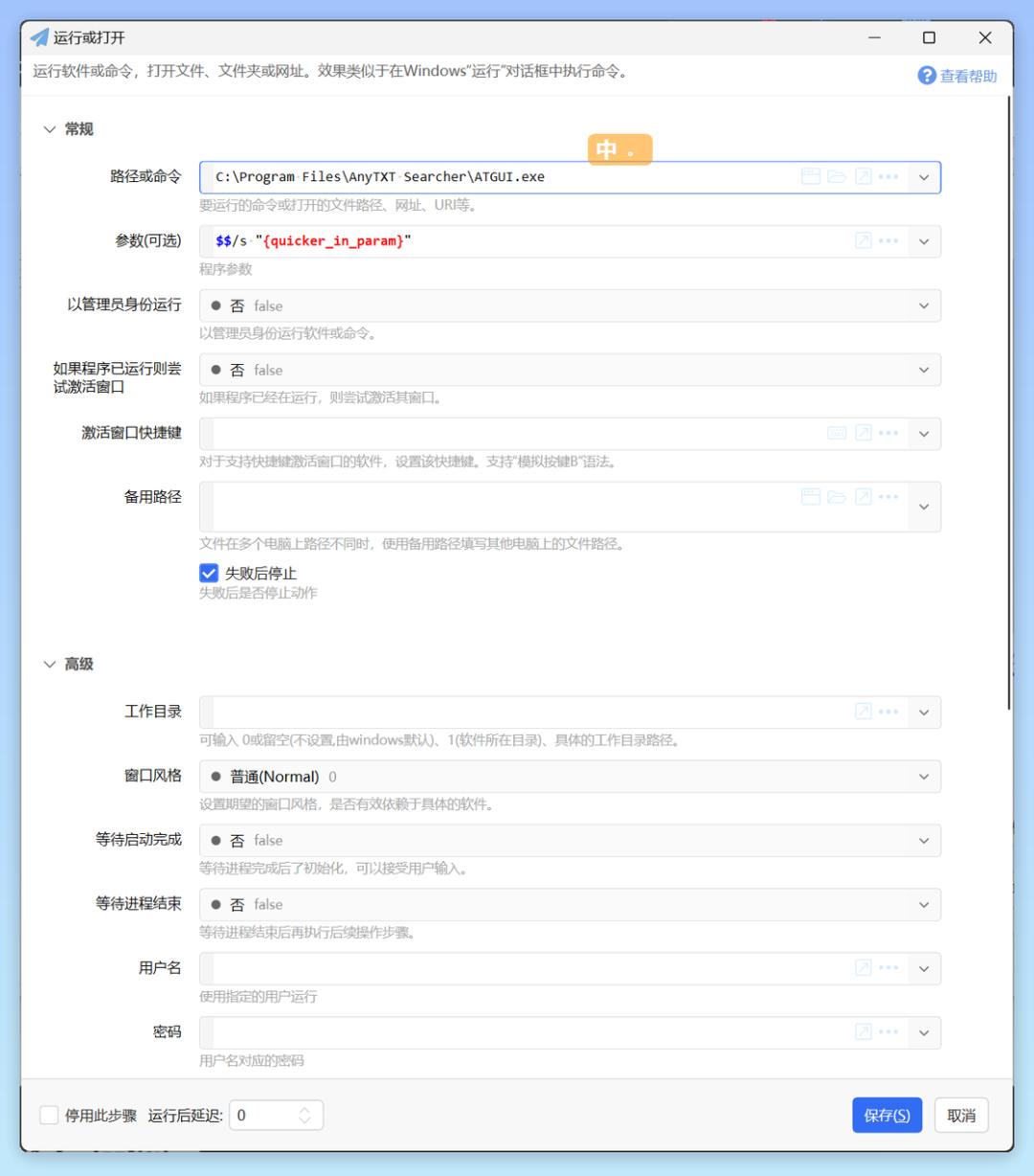Open the 如果程序已运行则尝试激活窗口 dropdown
The width and height of the screenshot is (1034, 1176).
click(x=570, y=370)
